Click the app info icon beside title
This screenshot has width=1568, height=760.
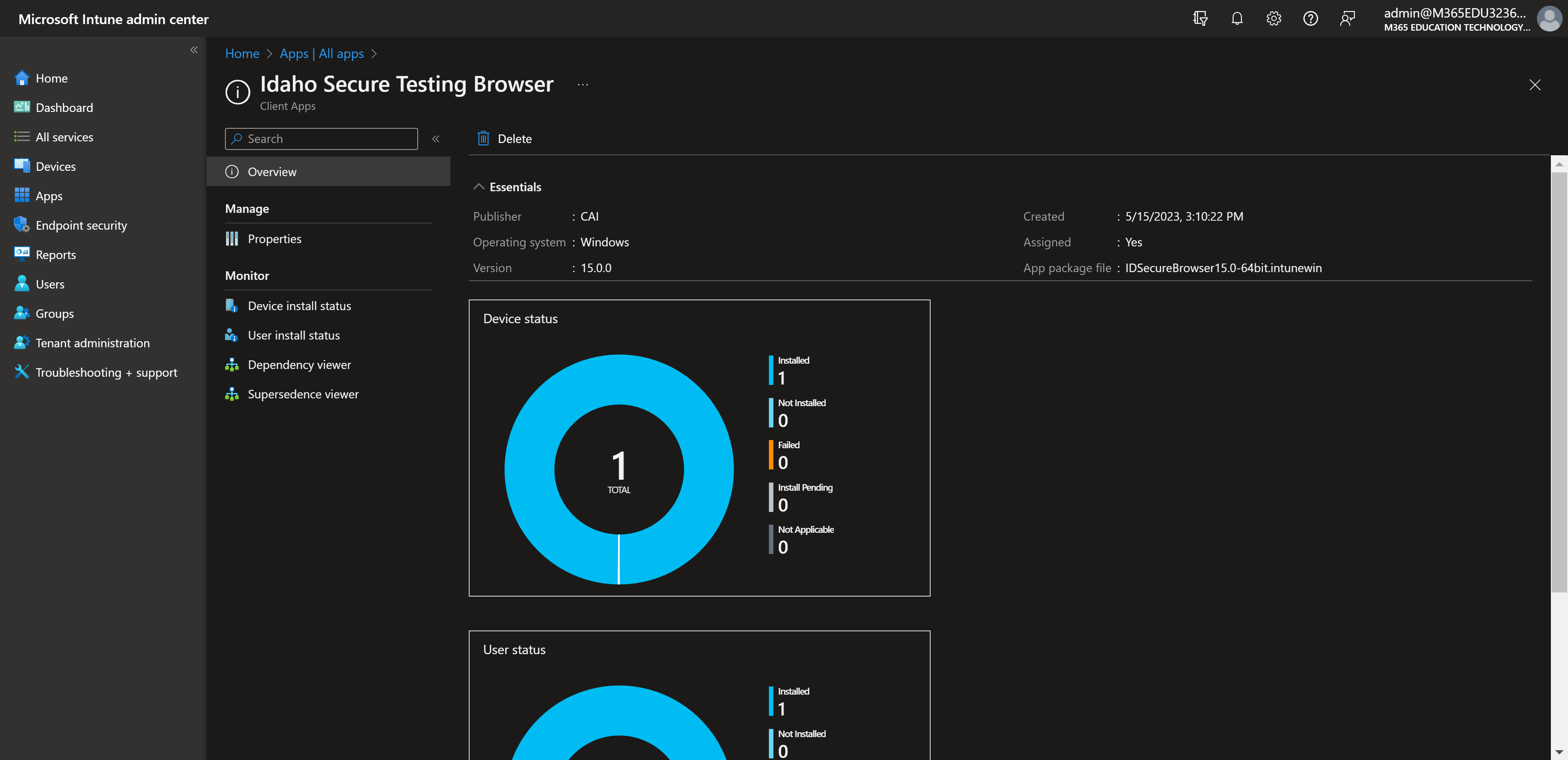click(237, 92)
